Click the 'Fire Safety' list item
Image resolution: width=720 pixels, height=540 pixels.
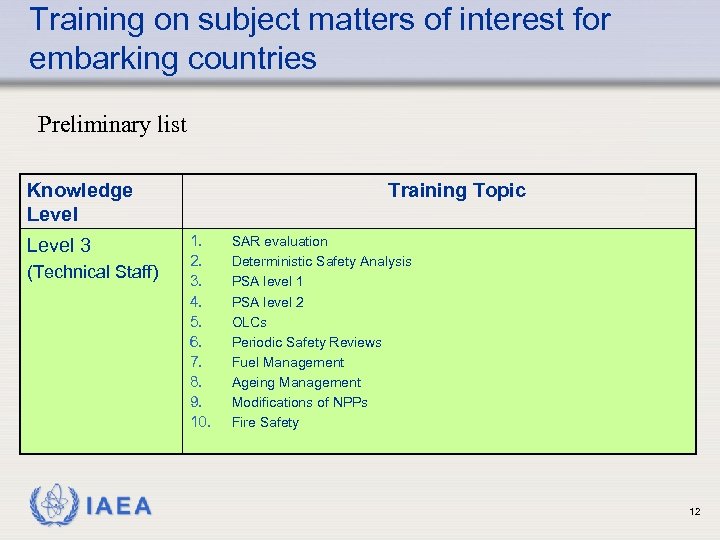click(x=265, y=422)
